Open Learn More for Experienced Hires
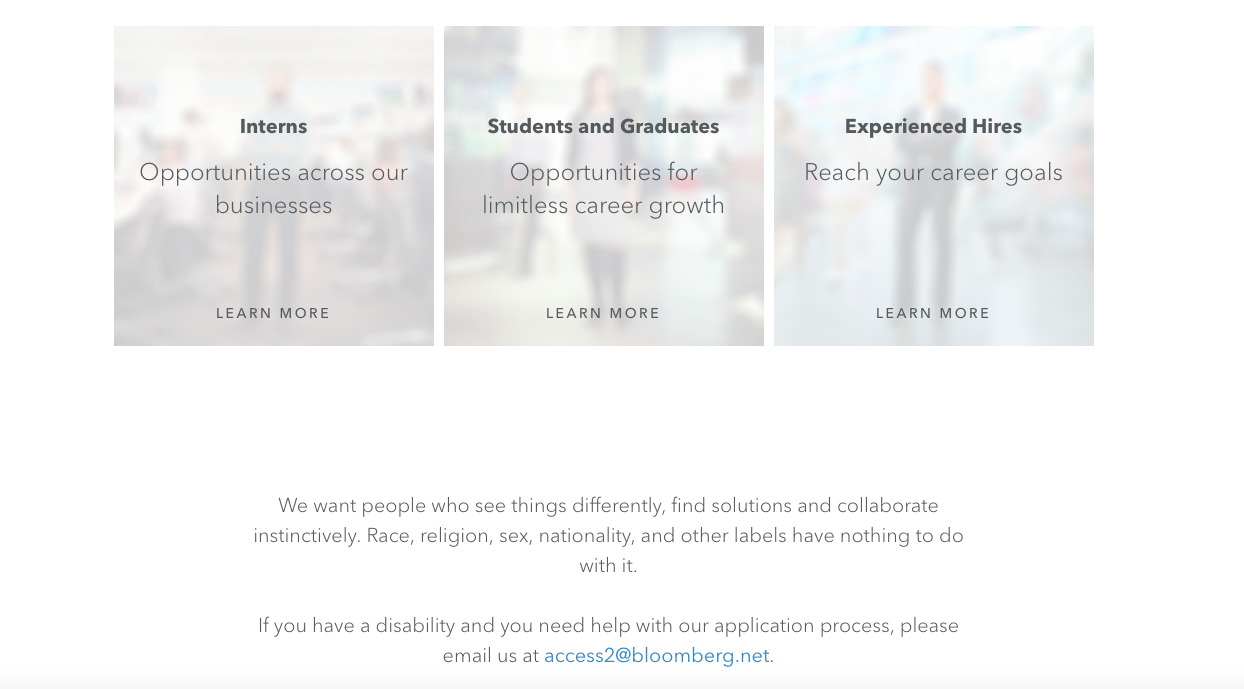The width and height of the screenshot is (1244, 689). coord(933,313)
